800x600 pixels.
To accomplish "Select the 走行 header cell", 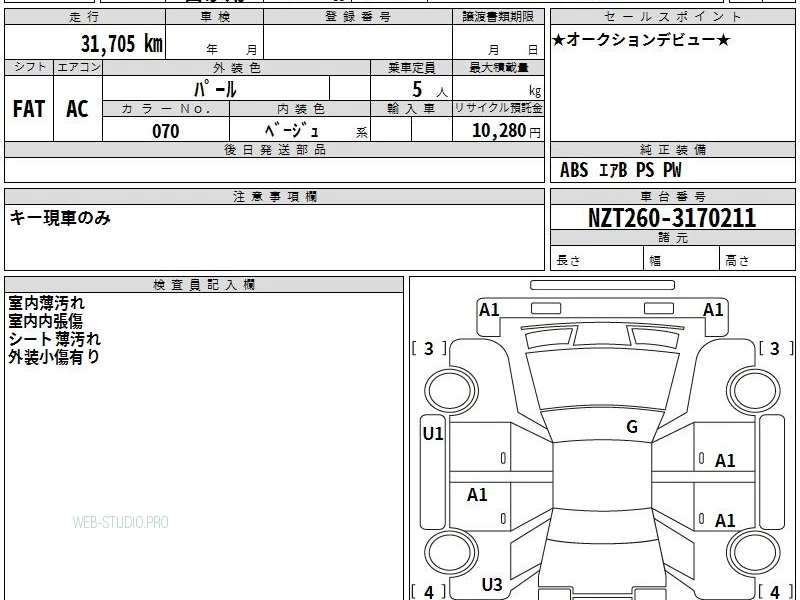I will pos(85,17).
